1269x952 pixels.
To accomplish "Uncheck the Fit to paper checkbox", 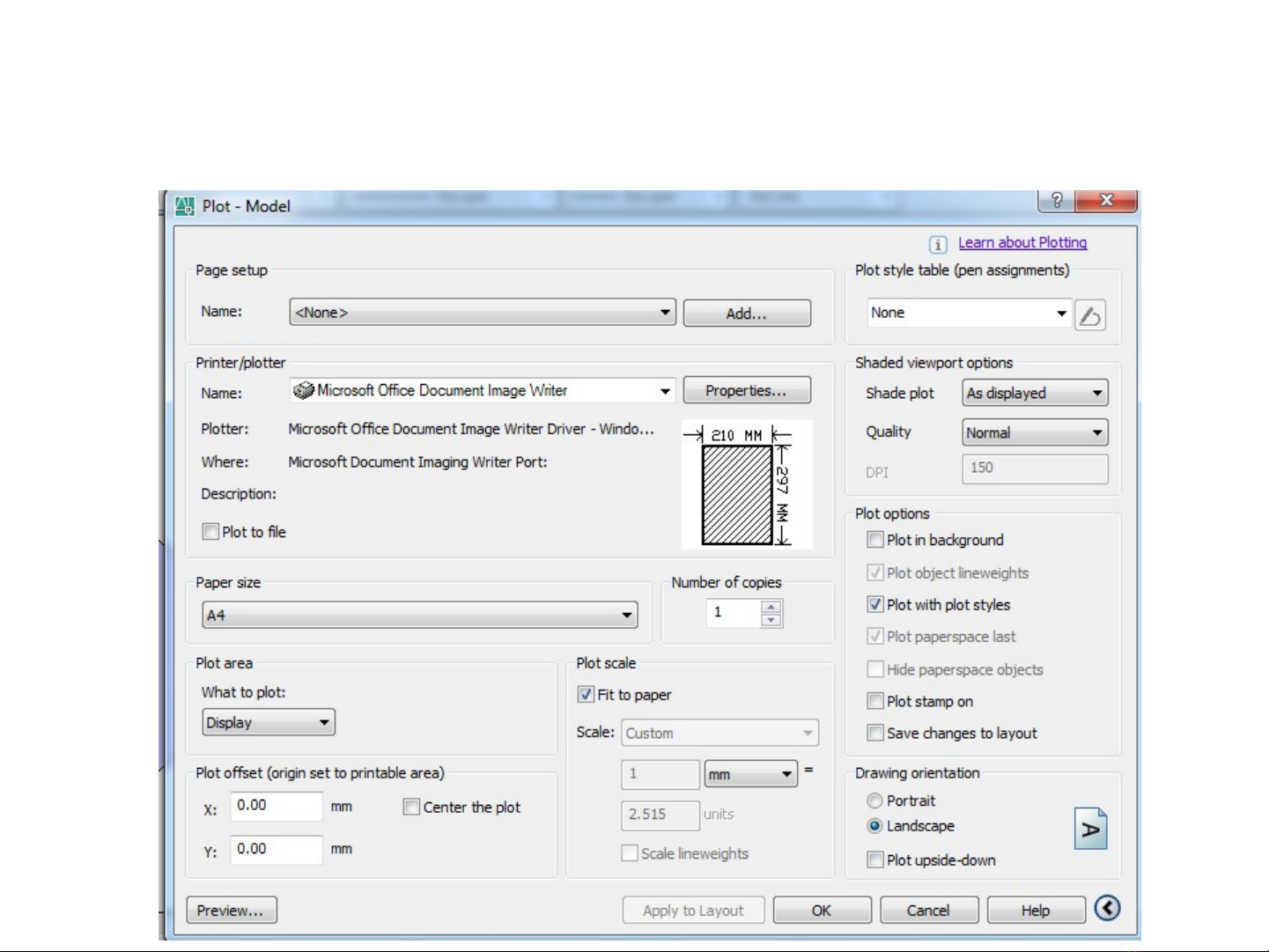I will point(586,695).
